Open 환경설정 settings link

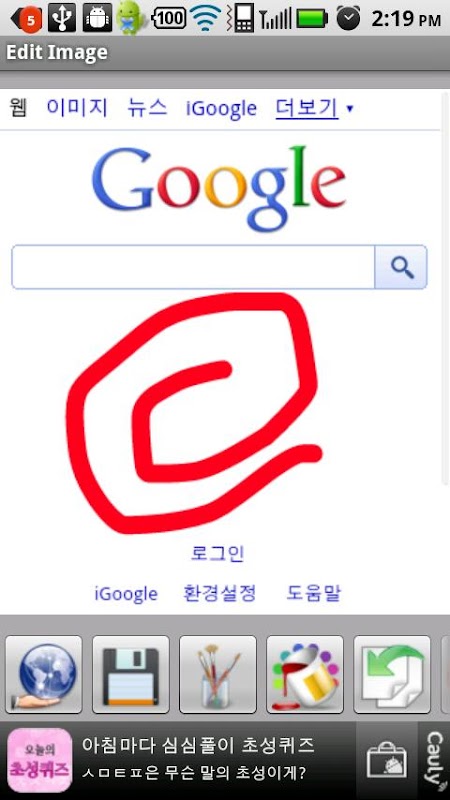pyautogui.click(x=219, y=593)
